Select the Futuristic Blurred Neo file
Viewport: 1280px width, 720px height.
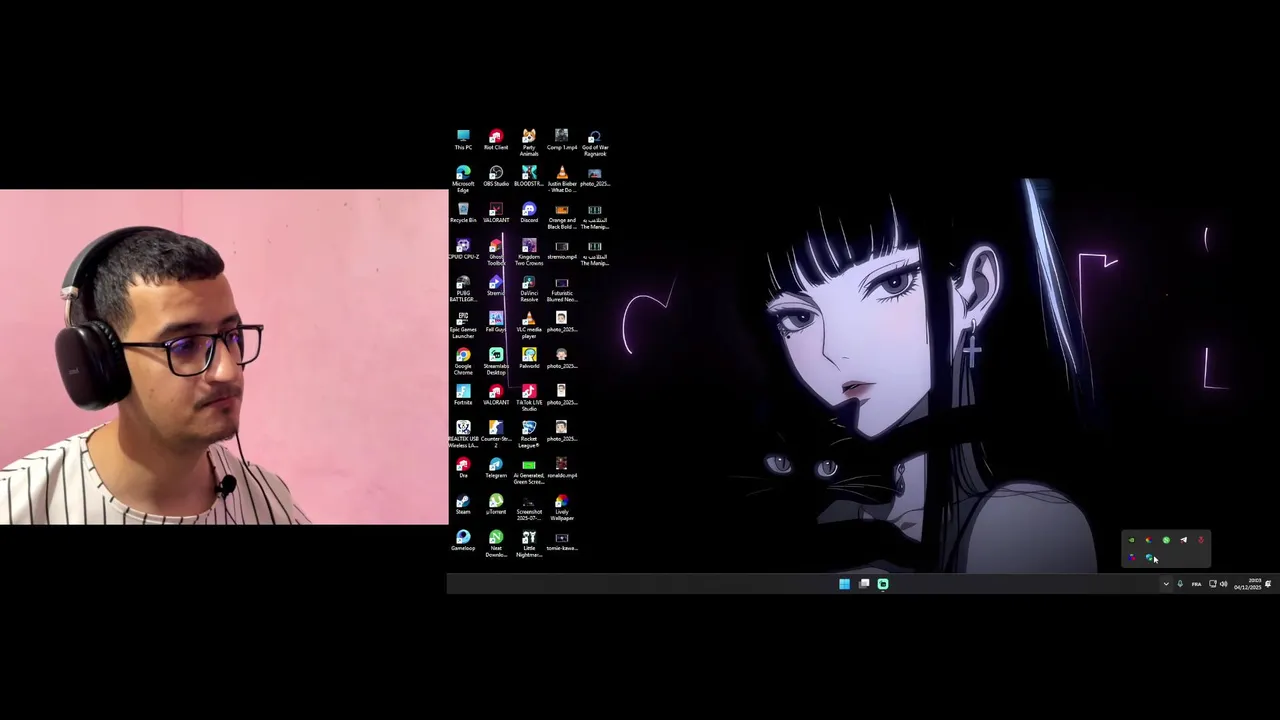[x=562, y=289]
